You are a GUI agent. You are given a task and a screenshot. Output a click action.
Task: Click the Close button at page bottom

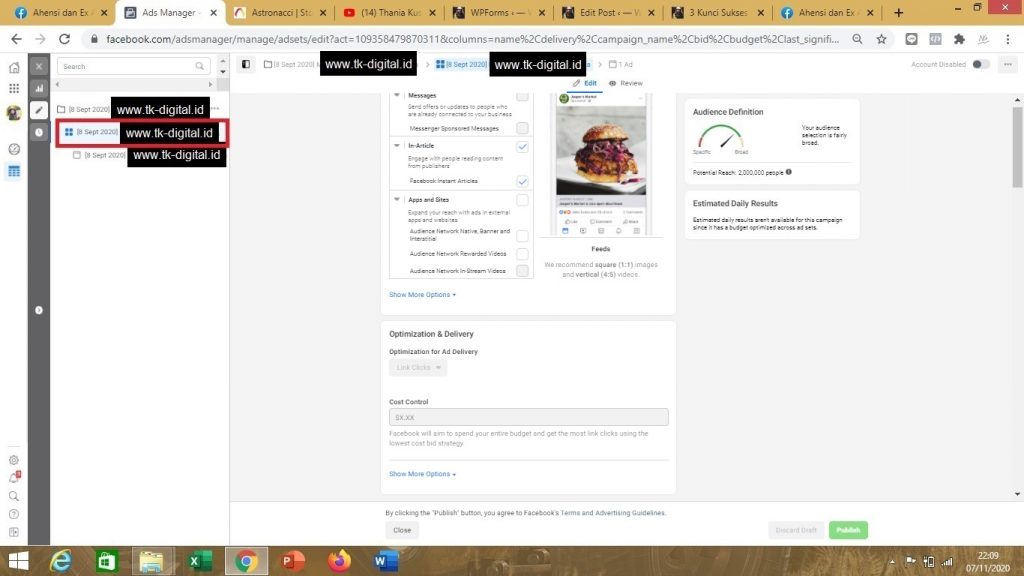(x=402, y=530)
